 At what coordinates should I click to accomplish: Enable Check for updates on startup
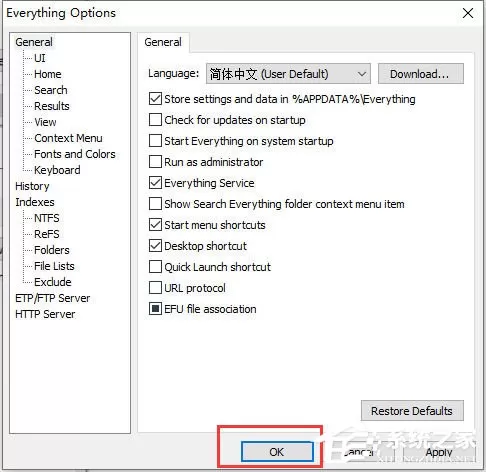click(x=155, y=120)
